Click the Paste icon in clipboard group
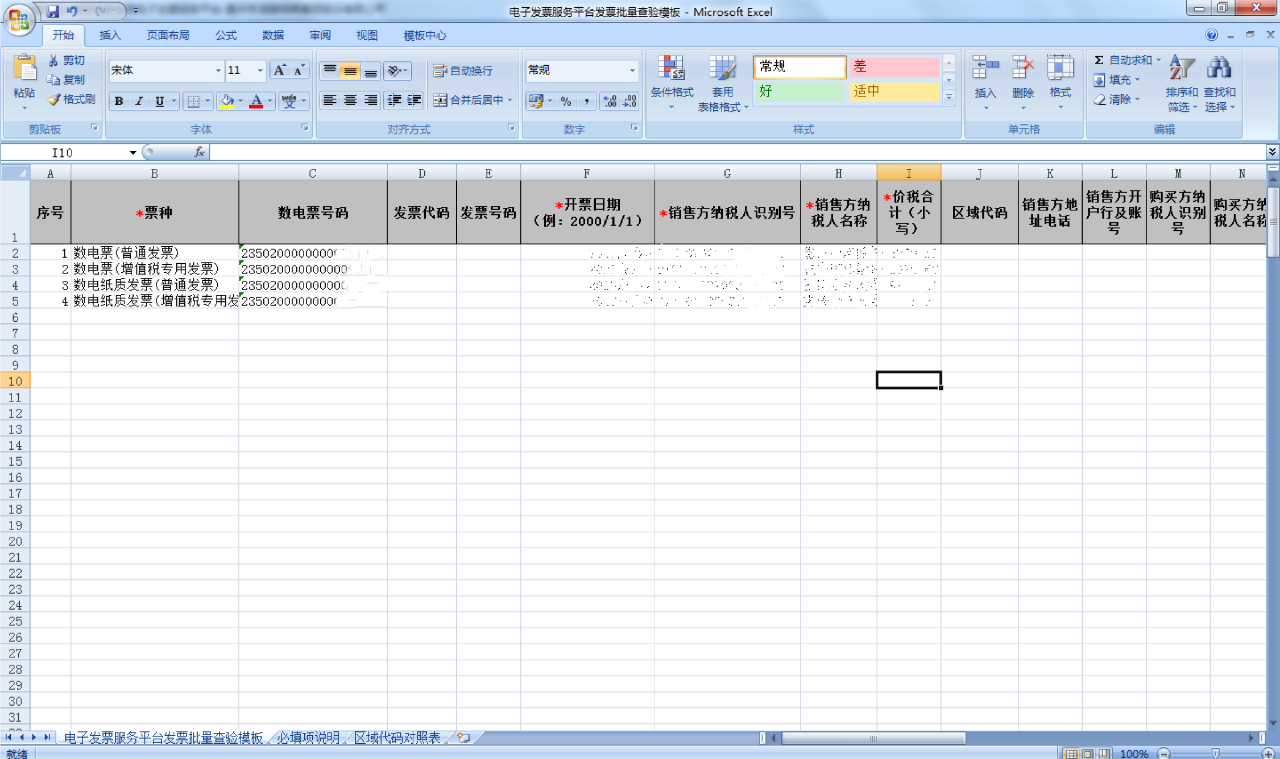1280x759 pixels. pyautogui.click(x=24, y=70)
